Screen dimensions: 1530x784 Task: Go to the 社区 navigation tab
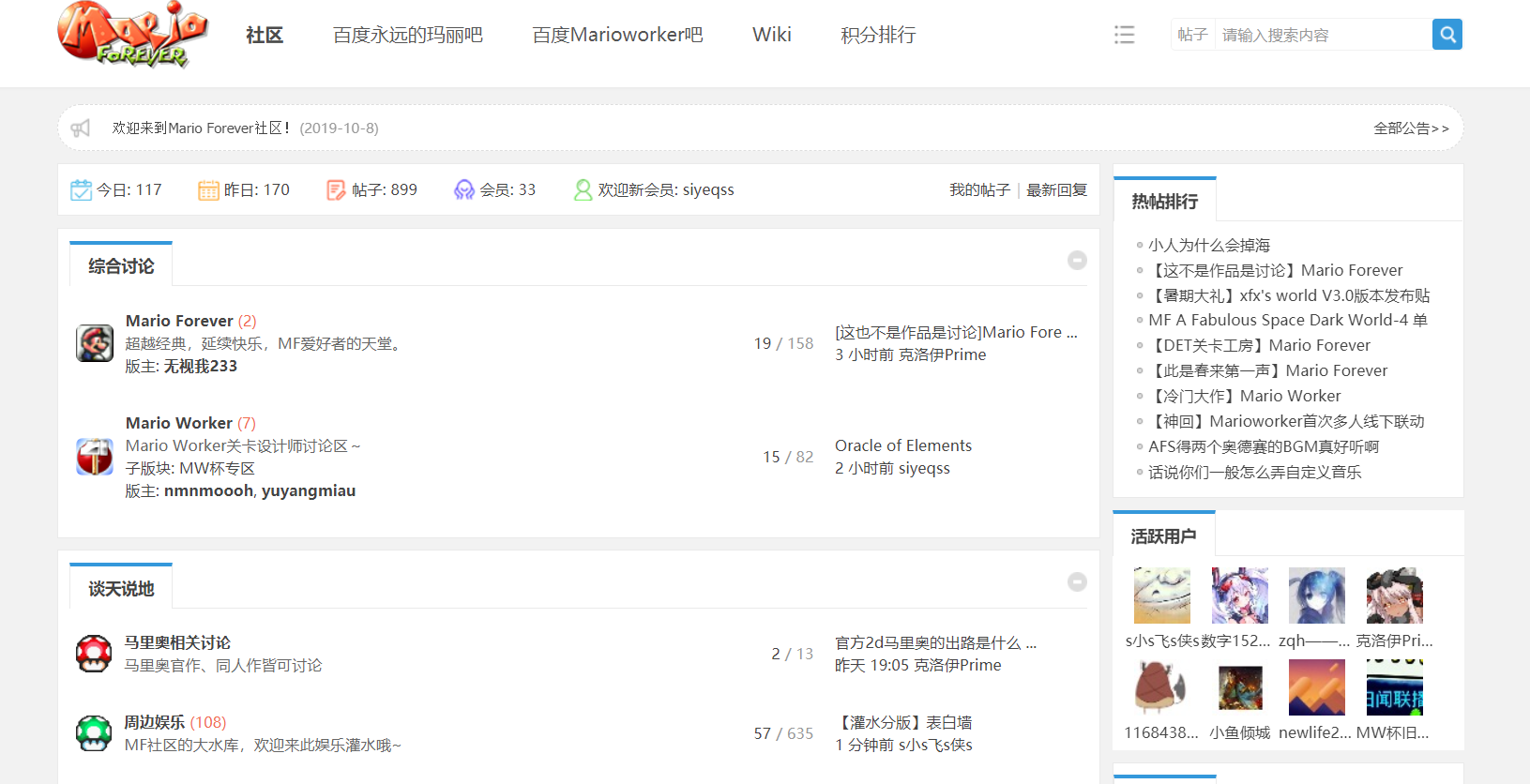tap(265, 35)
